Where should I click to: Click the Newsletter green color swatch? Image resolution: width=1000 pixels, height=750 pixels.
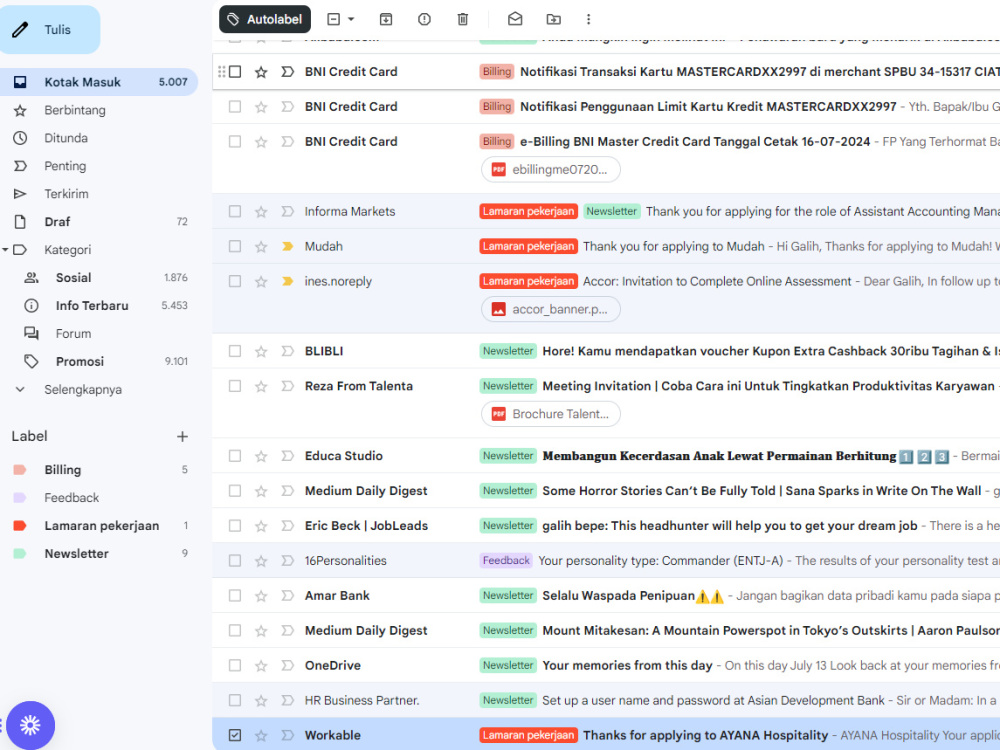tap(20, 554)
